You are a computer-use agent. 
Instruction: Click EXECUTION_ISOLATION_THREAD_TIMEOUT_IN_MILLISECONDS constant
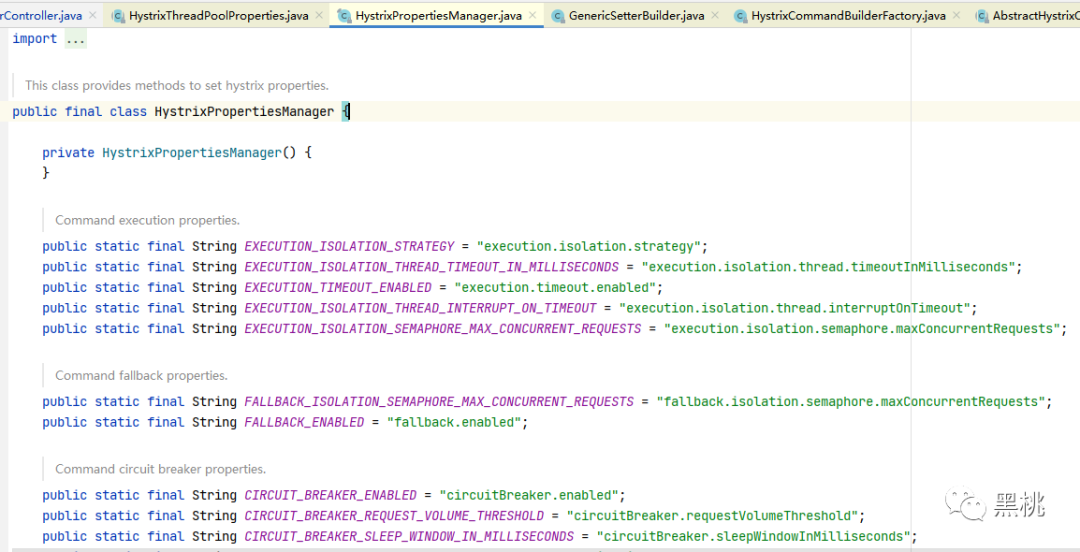(x=432, y=267)
